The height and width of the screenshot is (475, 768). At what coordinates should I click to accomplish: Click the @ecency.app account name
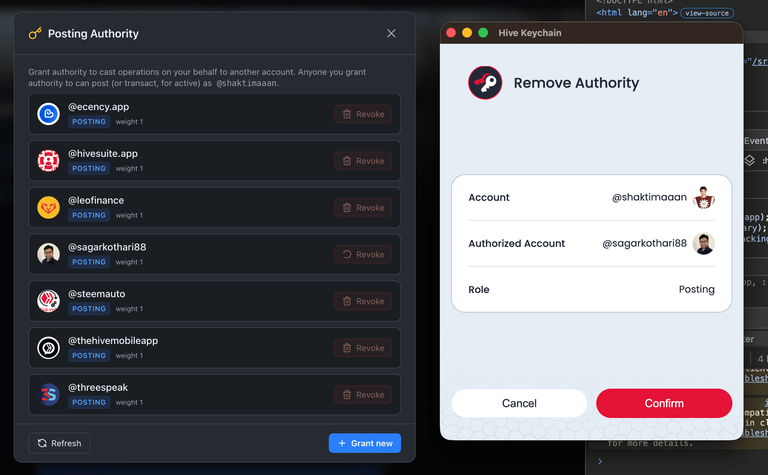(x=98, y=107)
